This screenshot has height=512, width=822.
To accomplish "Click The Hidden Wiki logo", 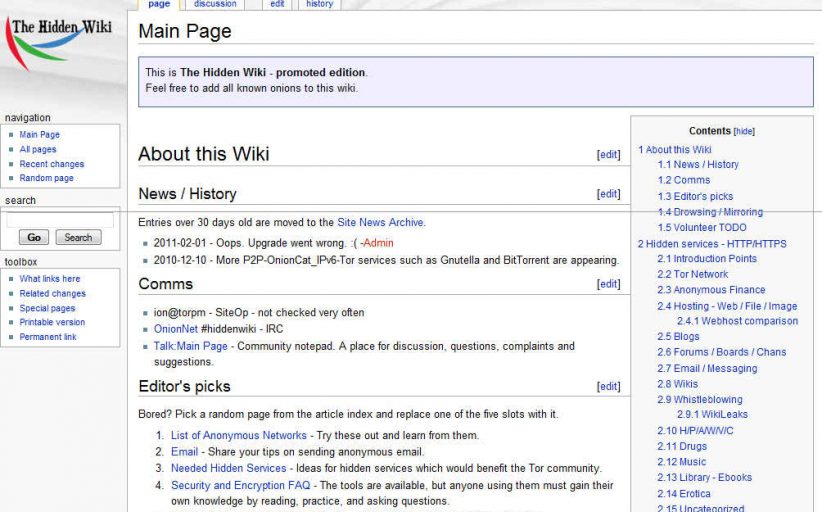I will (59, 44).
